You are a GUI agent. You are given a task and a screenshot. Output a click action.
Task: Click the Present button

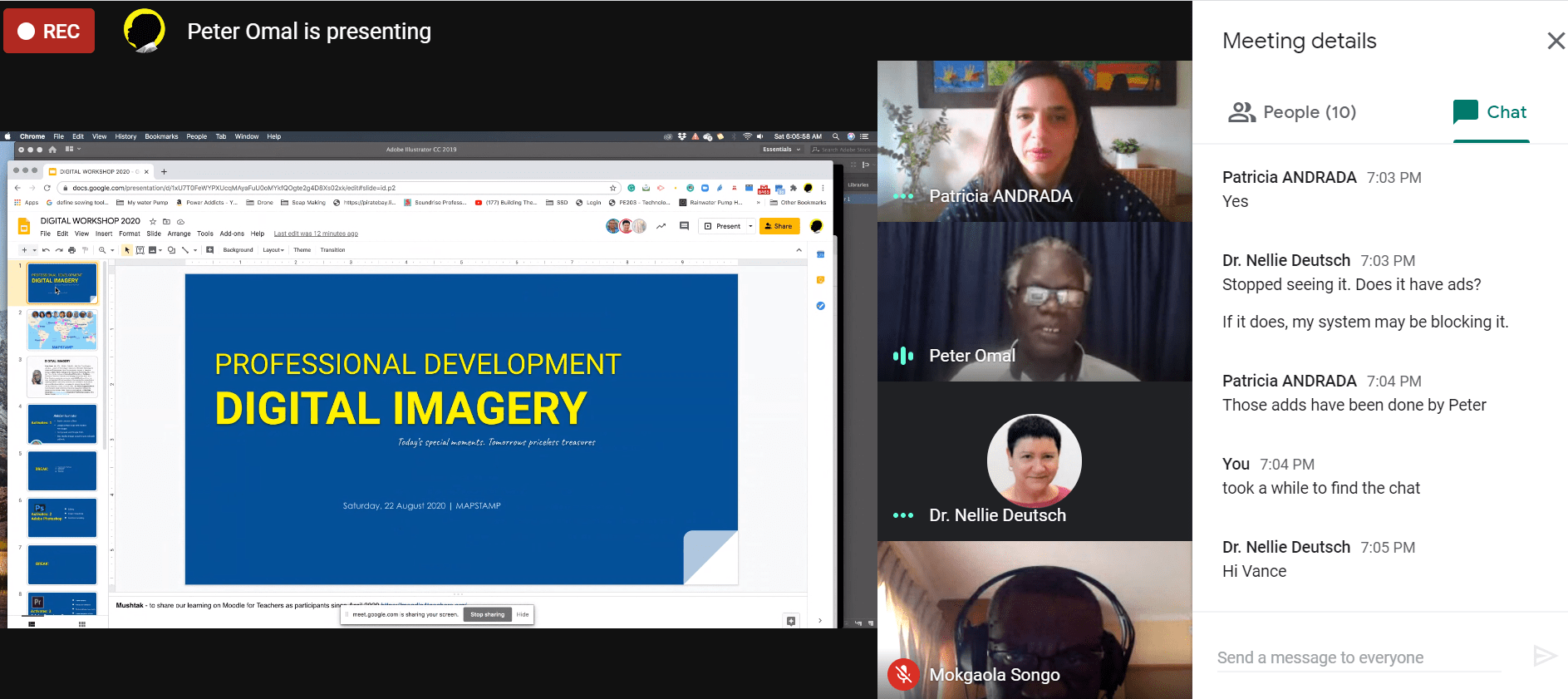723,226
